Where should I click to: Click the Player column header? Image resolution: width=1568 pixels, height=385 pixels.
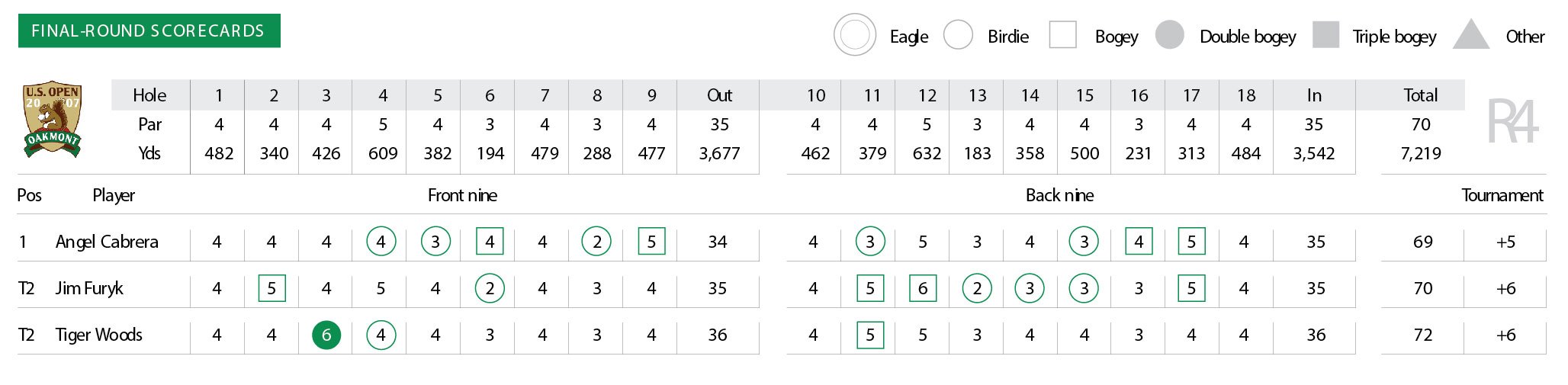114,195
